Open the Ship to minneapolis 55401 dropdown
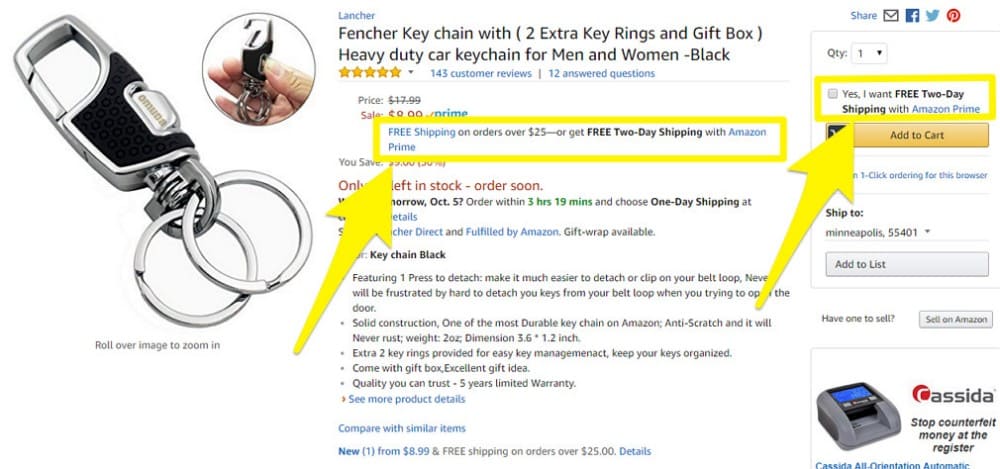1000x469 pixels. coord(878,232)
